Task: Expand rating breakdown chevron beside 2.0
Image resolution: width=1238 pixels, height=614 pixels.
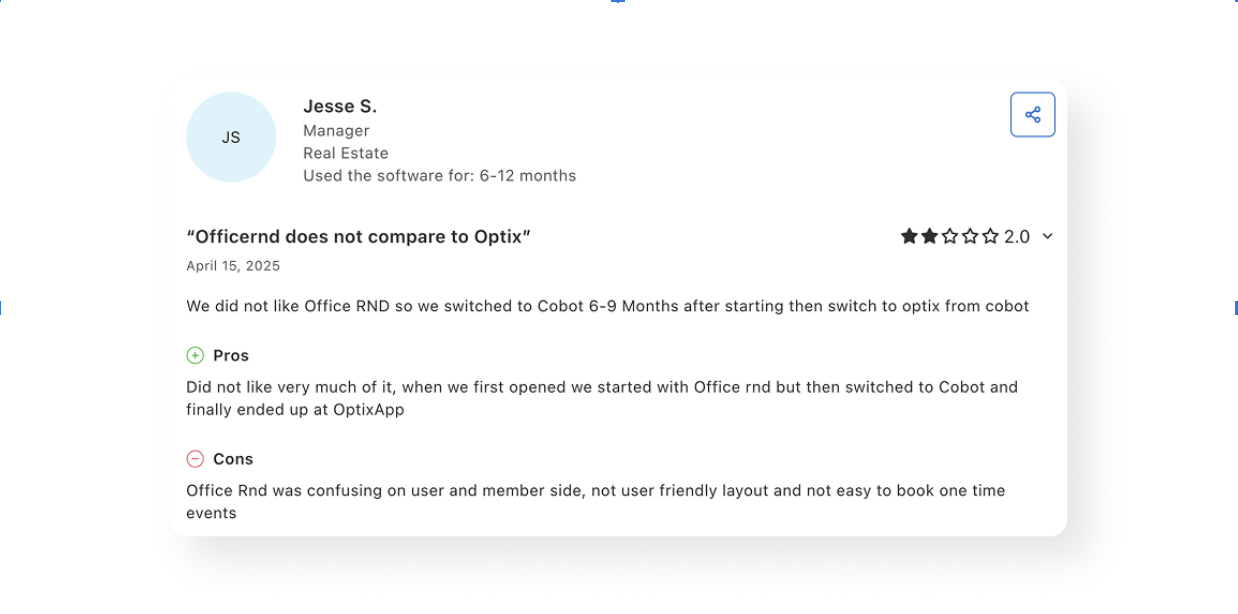Action: pos(1047,236)
